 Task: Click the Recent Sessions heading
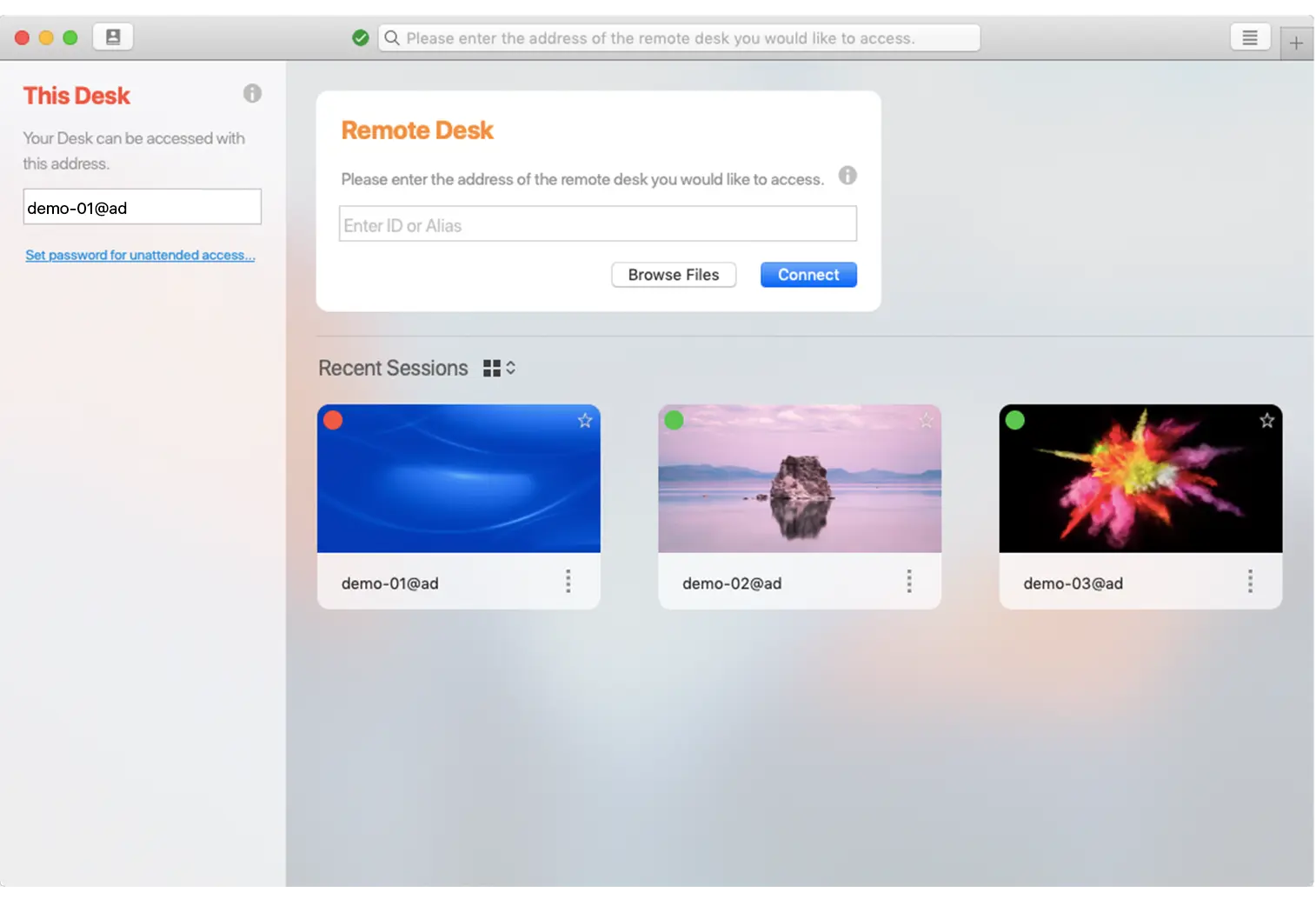pos(393,369)
